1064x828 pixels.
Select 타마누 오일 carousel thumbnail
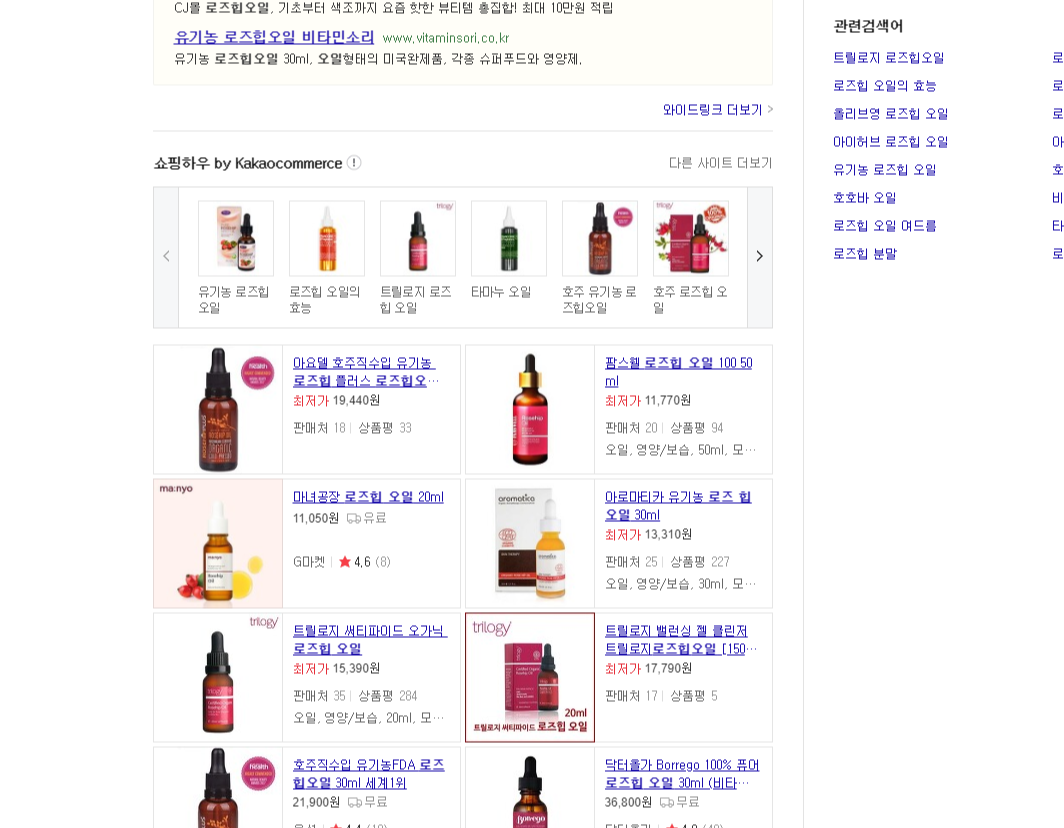click(509, 238)
